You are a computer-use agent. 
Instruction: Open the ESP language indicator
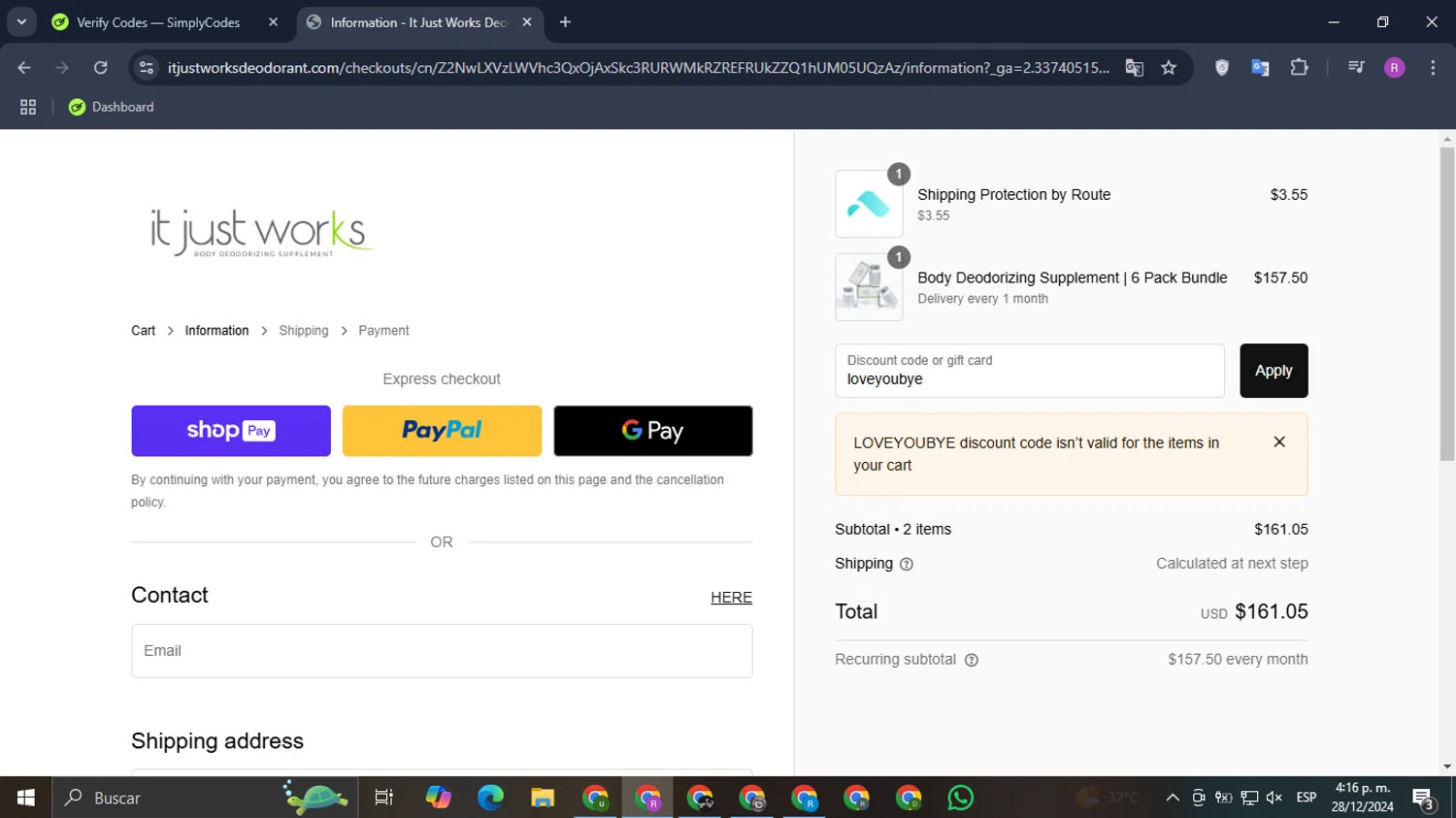[x=1307, y=798]
